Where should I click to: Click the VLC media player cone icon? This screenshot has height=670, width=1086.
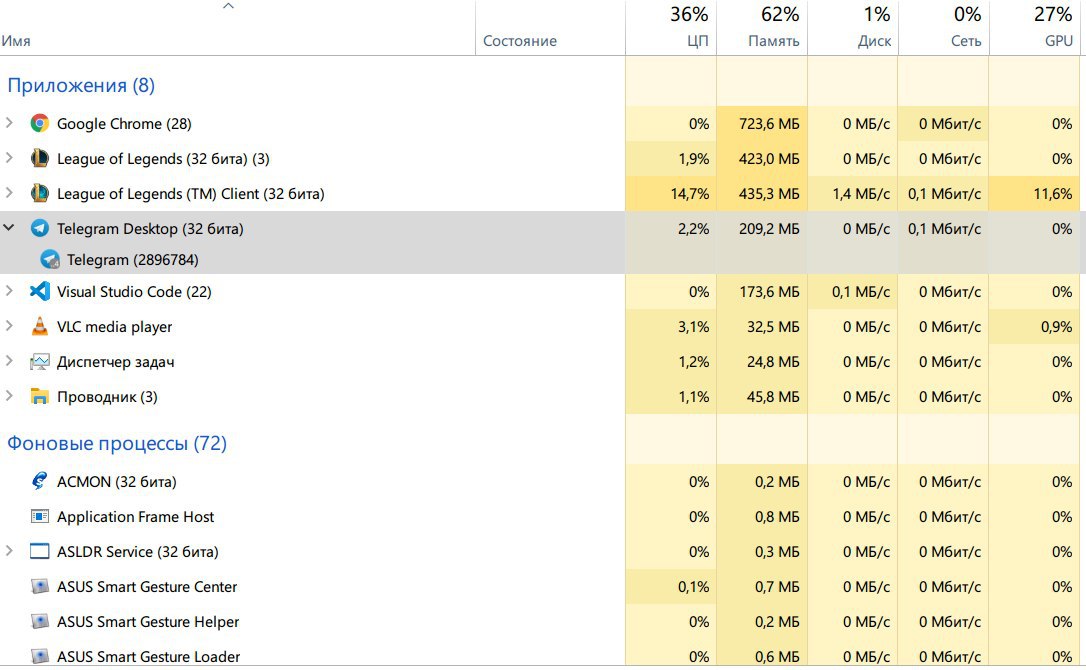[39, 326]
